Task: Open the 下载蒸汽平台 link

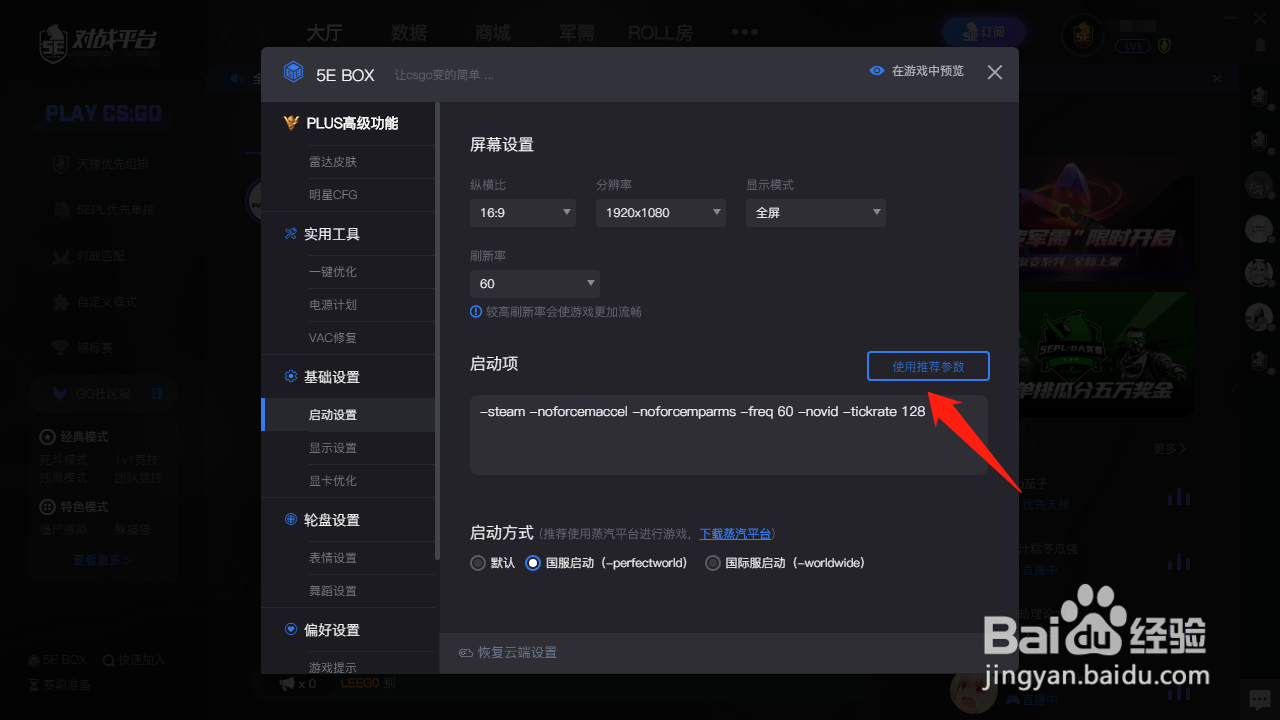Action: (x=735, y=533)
